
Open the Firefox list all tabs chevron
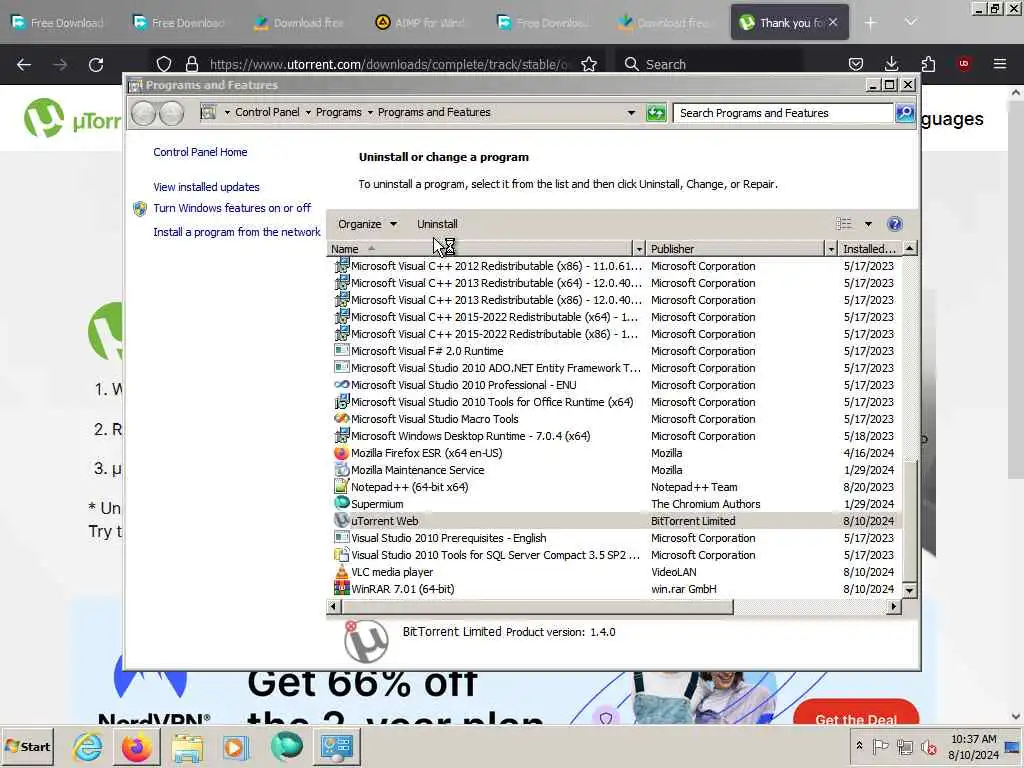click(x=910, y=22)
